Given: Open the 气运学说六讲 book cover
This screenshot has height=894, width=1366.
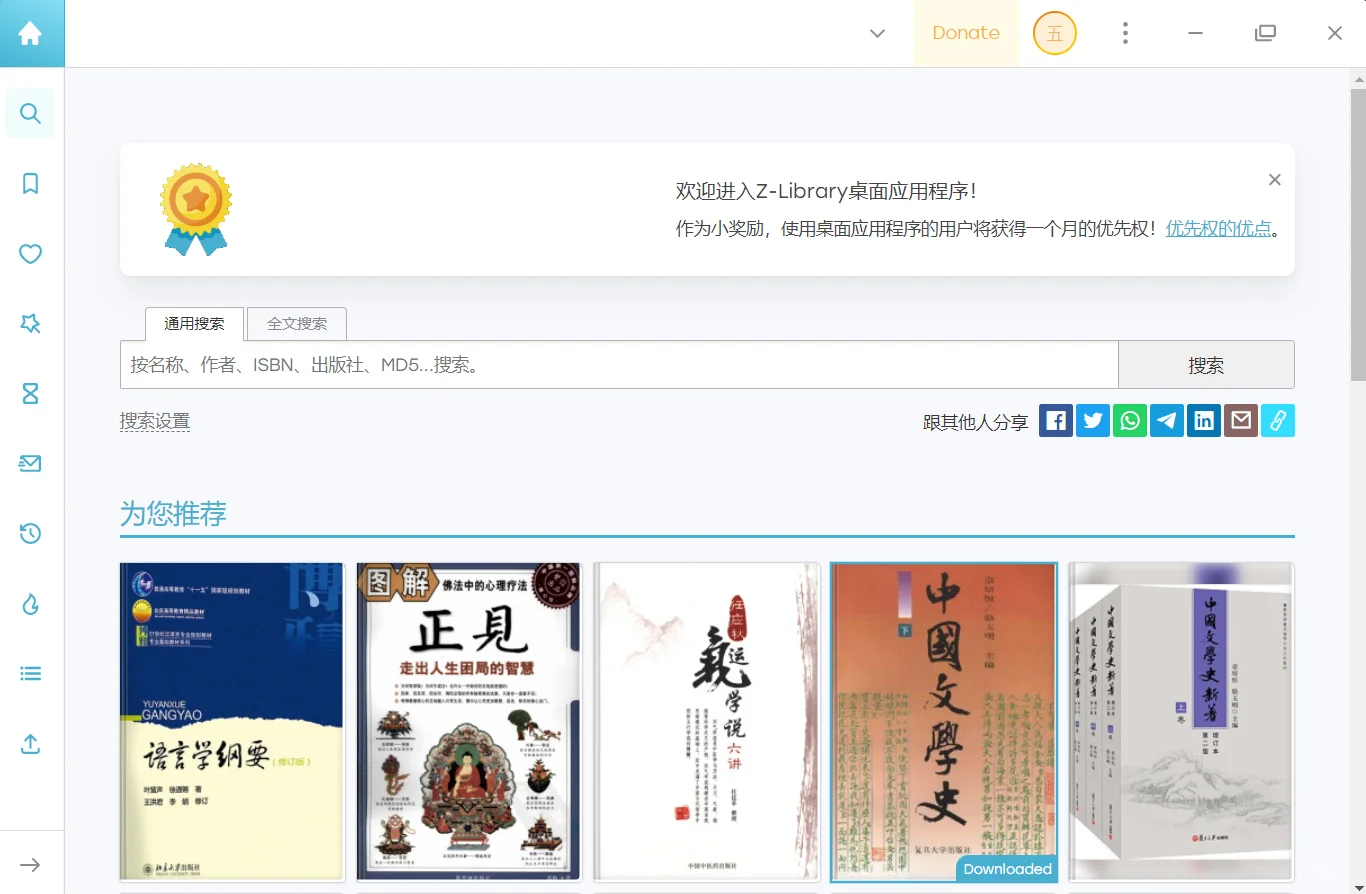Looking at the screenshot, I should 706,722.
